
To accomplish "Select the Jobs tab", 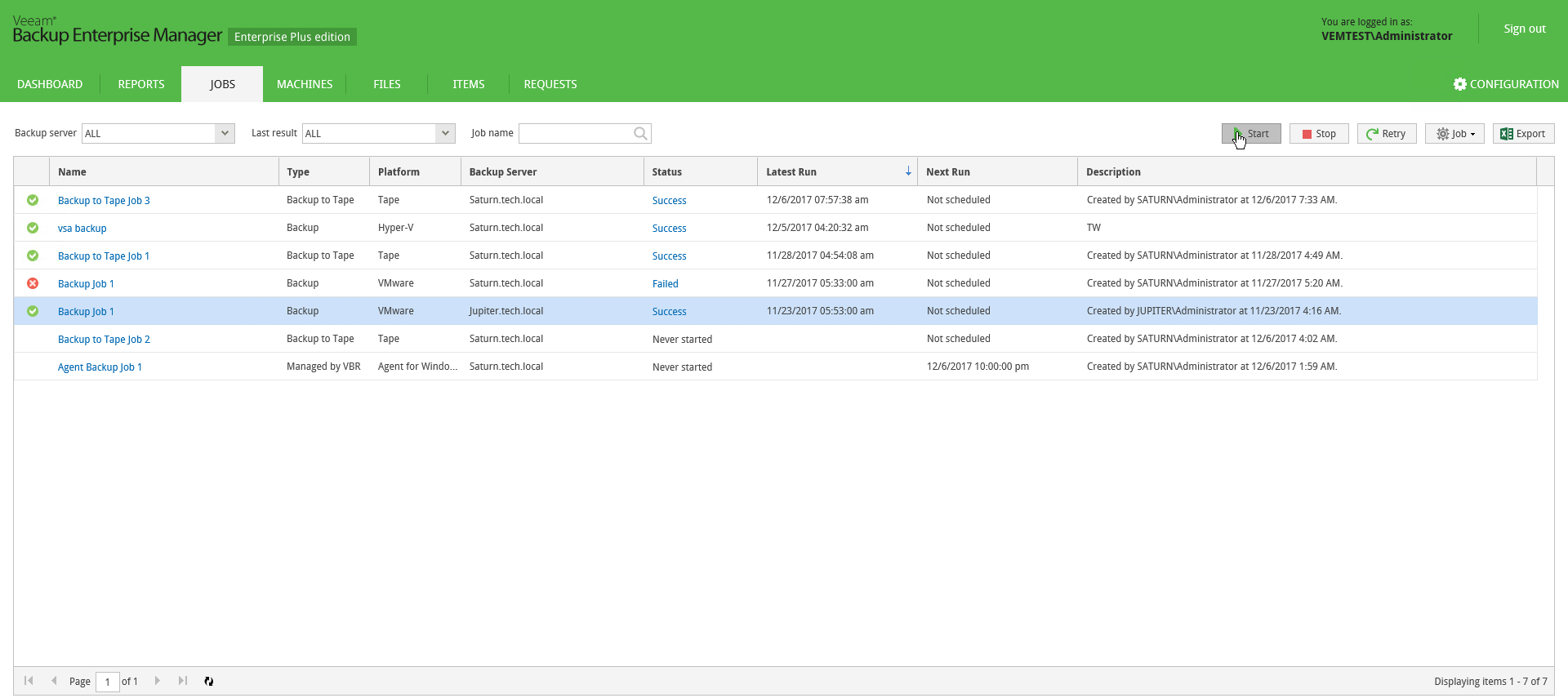I will [222, 84].
